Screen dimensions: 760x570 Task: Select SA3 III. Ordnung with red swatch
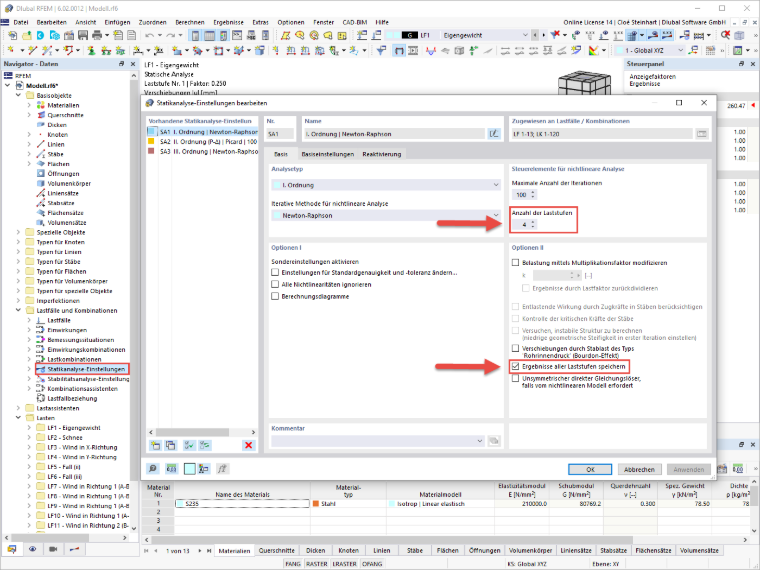click(203, 151)
